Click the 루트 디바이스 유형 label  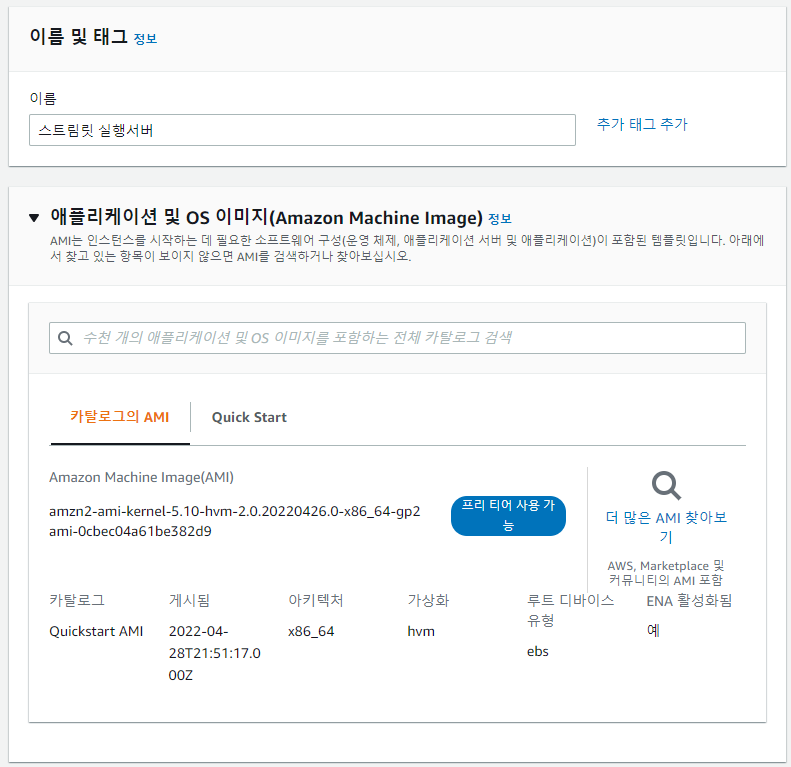(570, 610)
